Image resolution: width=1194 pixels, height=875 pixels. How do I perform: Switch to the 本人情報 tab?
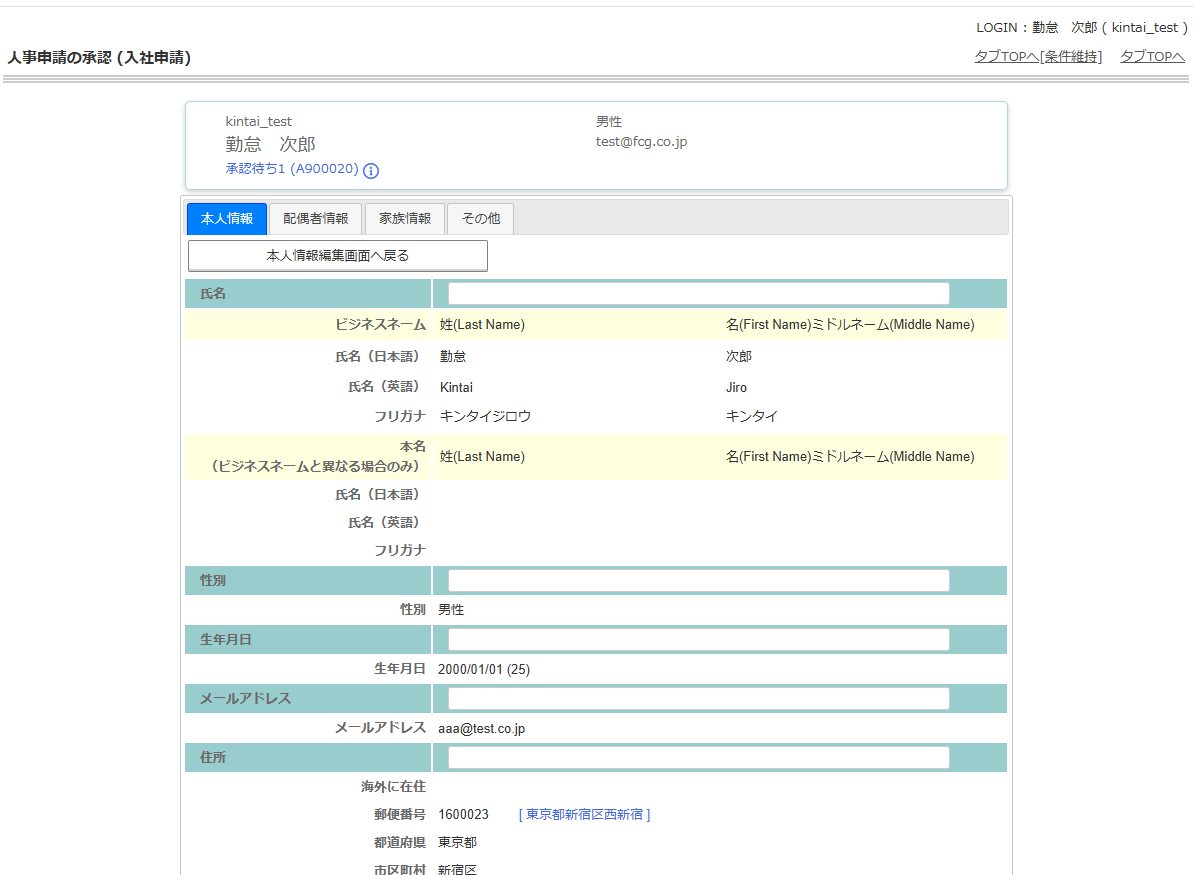(227, 219)
